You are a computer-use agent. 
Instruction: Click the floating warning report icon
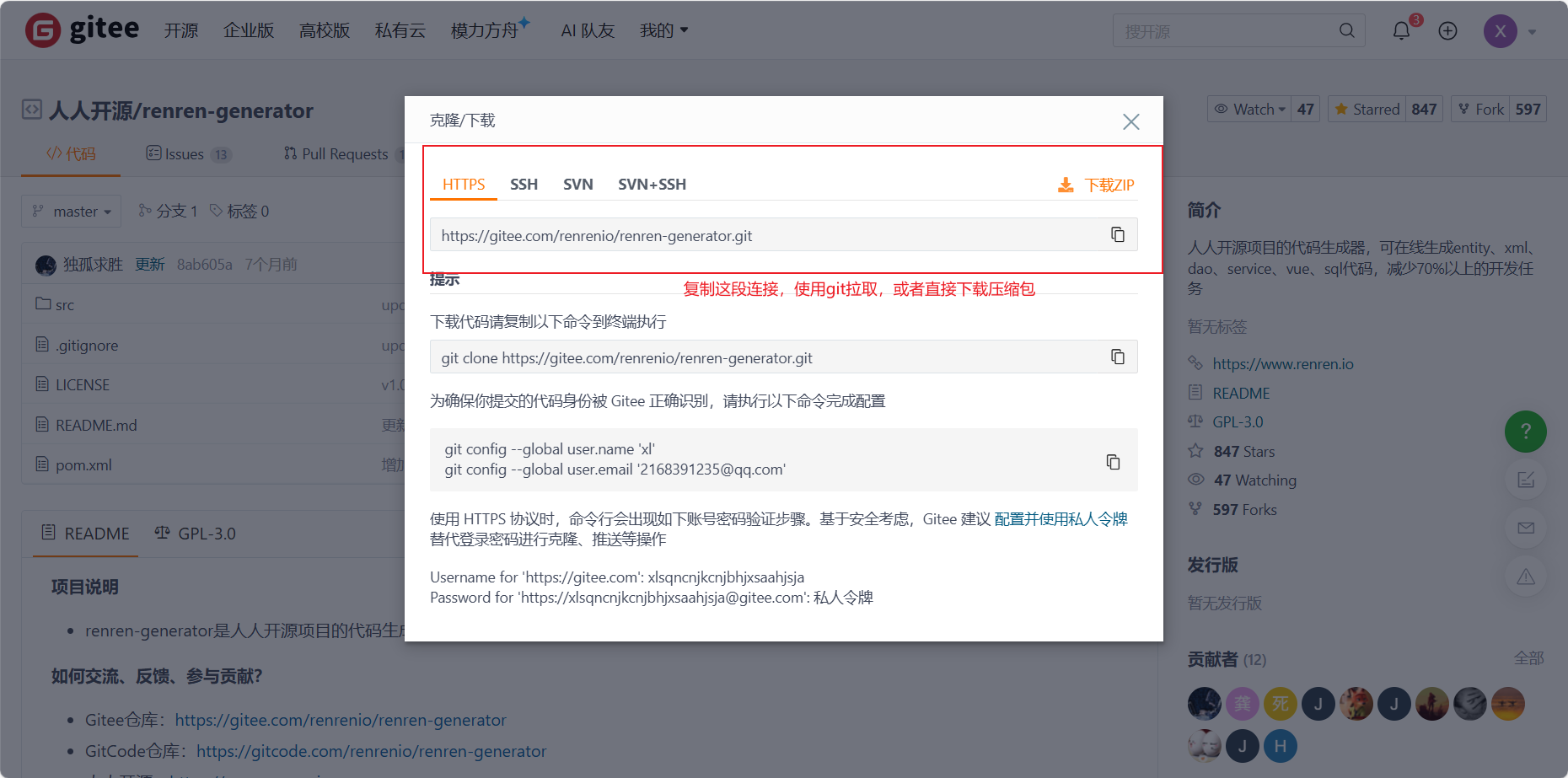1525,577
